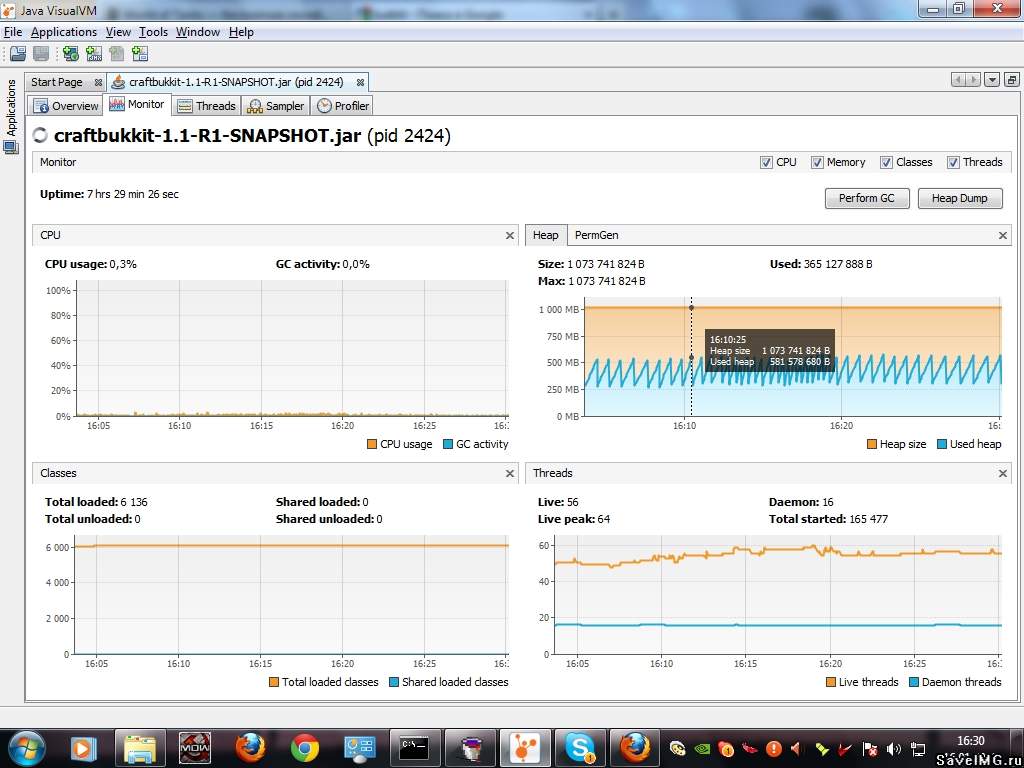Close the Heap graph panel

(x=1002, y=236)
